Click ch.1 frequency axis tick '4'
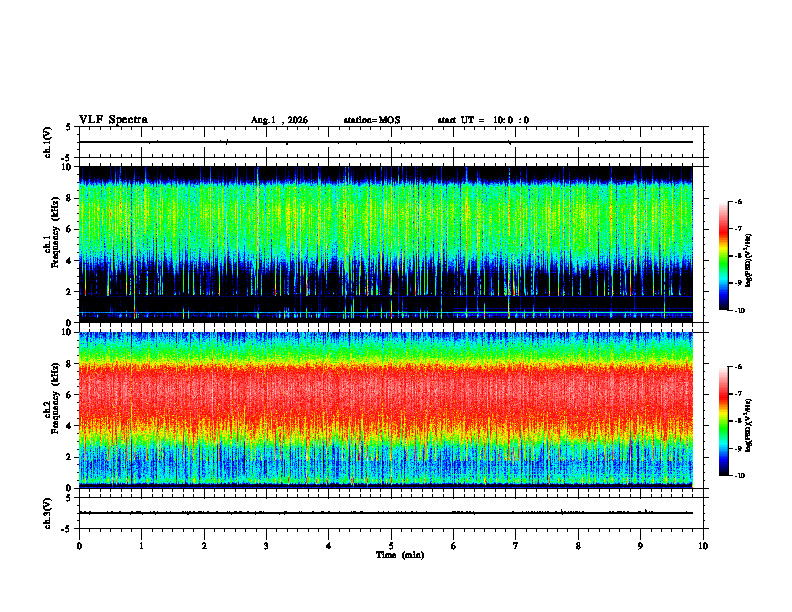This screenshot has width=792, height=612. pos(70,261)
